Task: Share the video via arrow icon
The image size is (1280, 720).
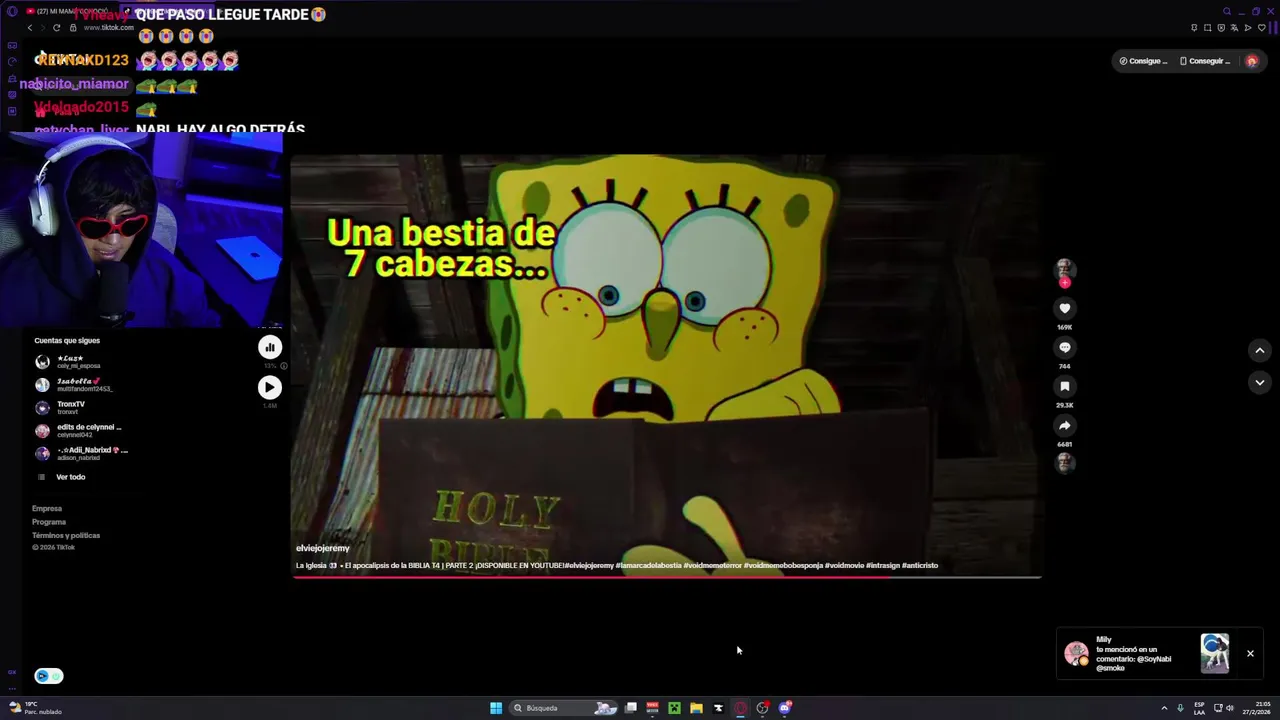Action: [x=1065, y=425]
